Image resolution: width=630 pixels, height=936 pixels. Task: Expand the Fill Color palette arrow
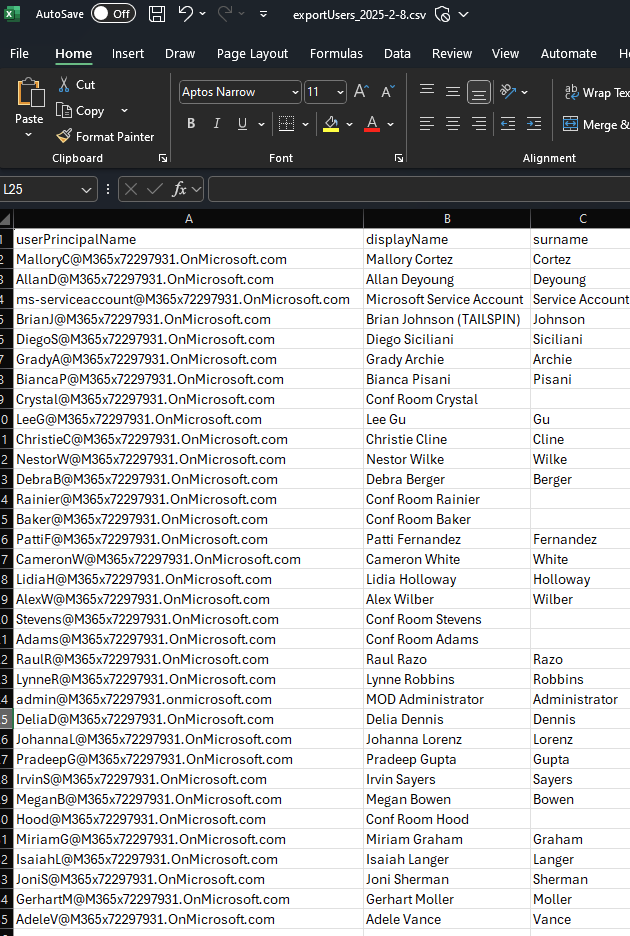[349, 124]
